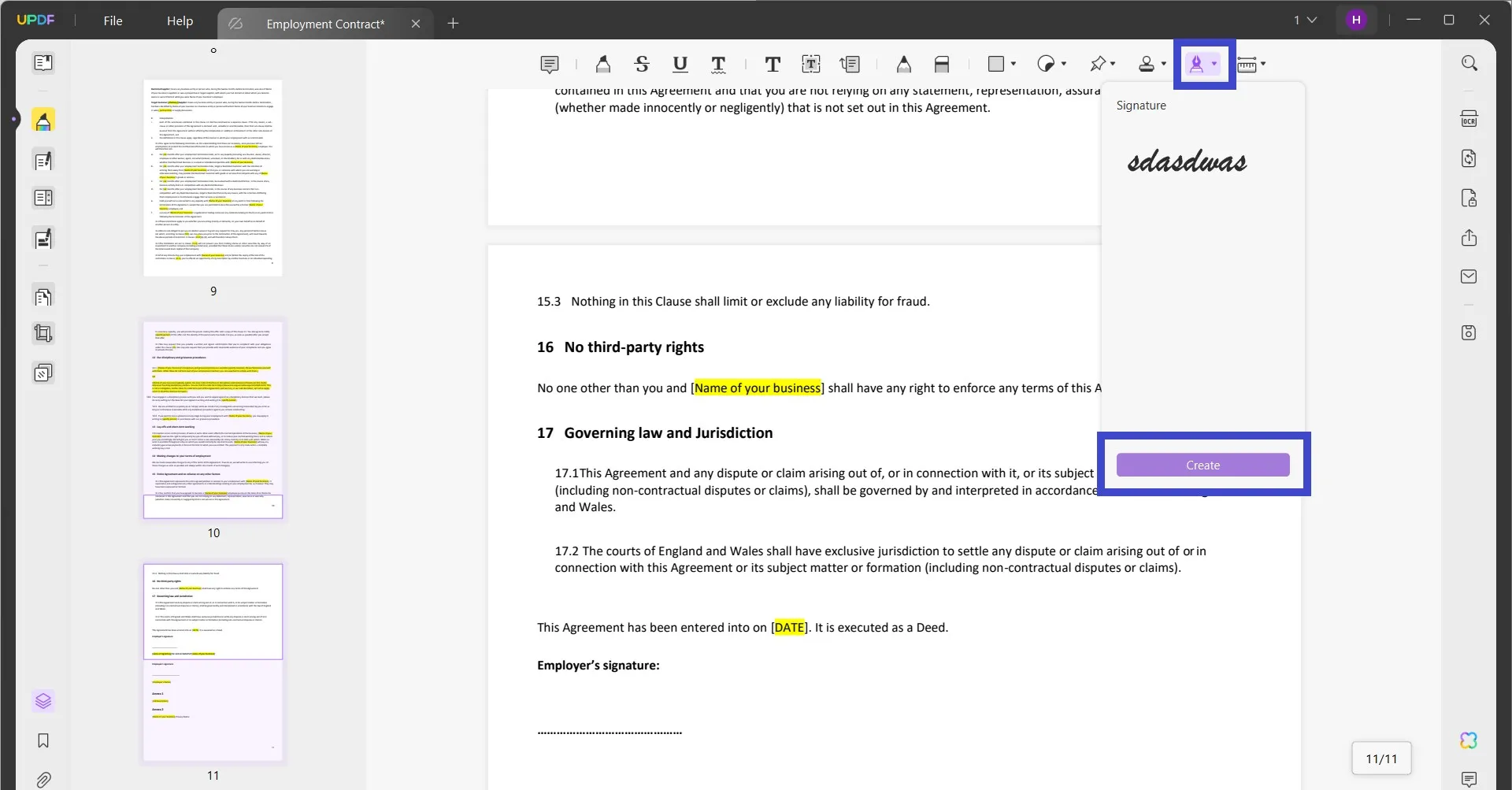Collapse the left panel via edge handle dot
Viewport: 1512px width, 790px height.
pos(13,120)
